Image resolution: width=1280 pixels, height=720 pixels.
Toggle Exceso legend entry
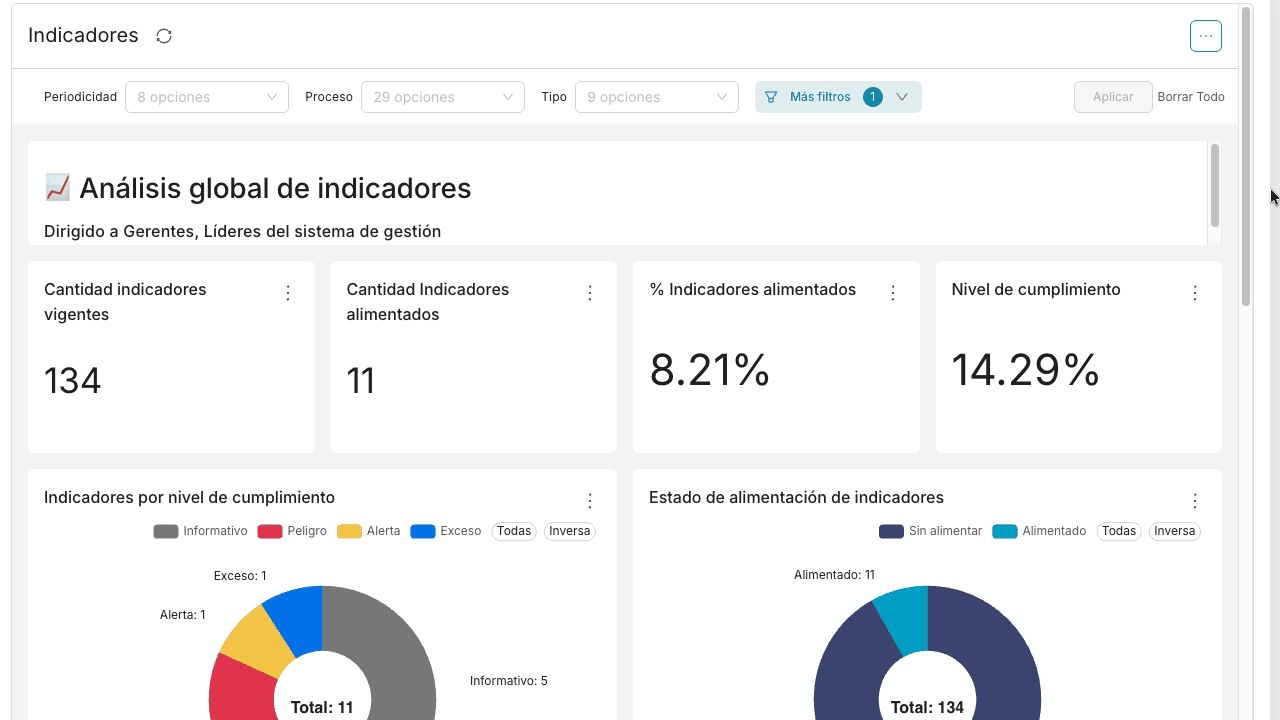click(446, 531)
